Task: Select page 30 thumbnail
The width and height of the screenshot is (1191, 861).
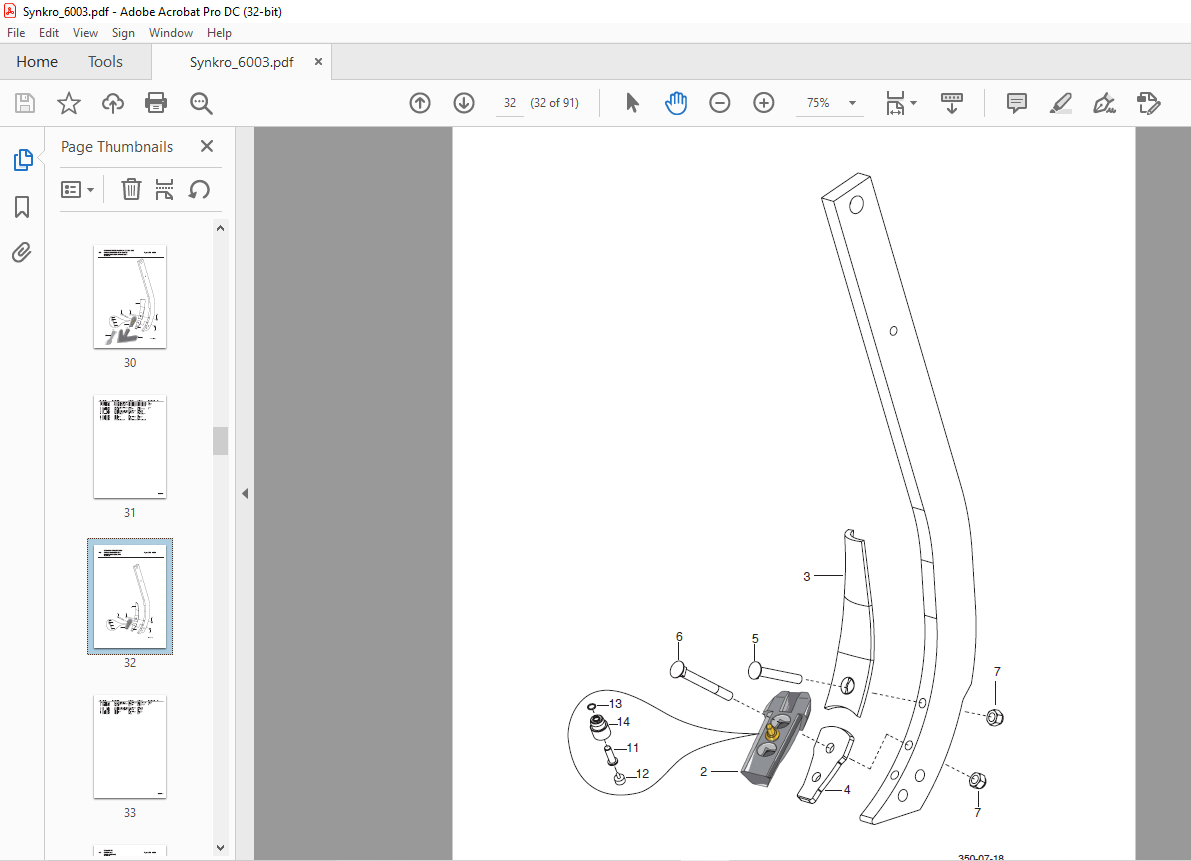Action: click(x=130, y=297)
